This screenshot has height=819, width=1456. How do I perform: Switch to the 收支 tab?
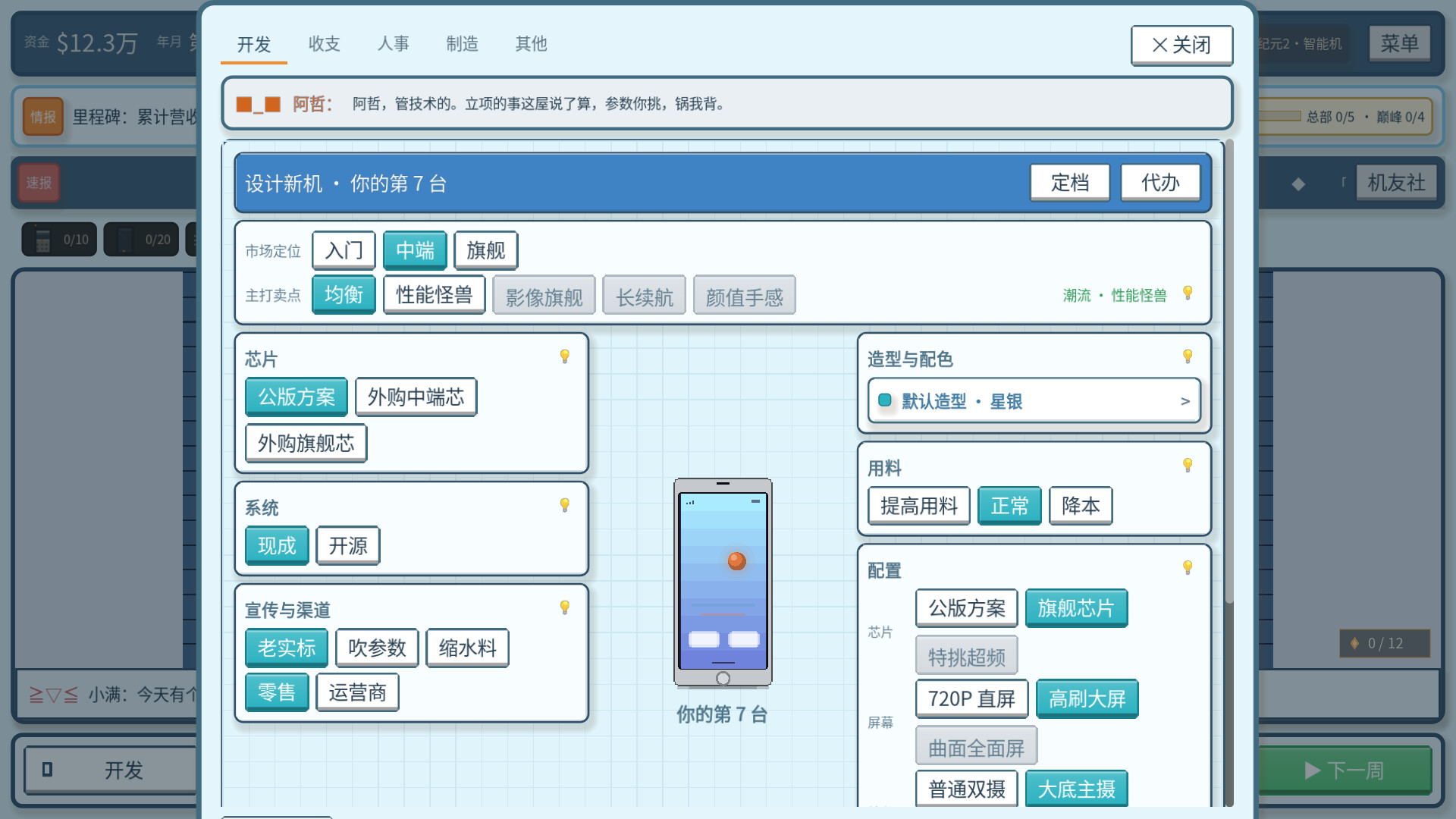324,44
